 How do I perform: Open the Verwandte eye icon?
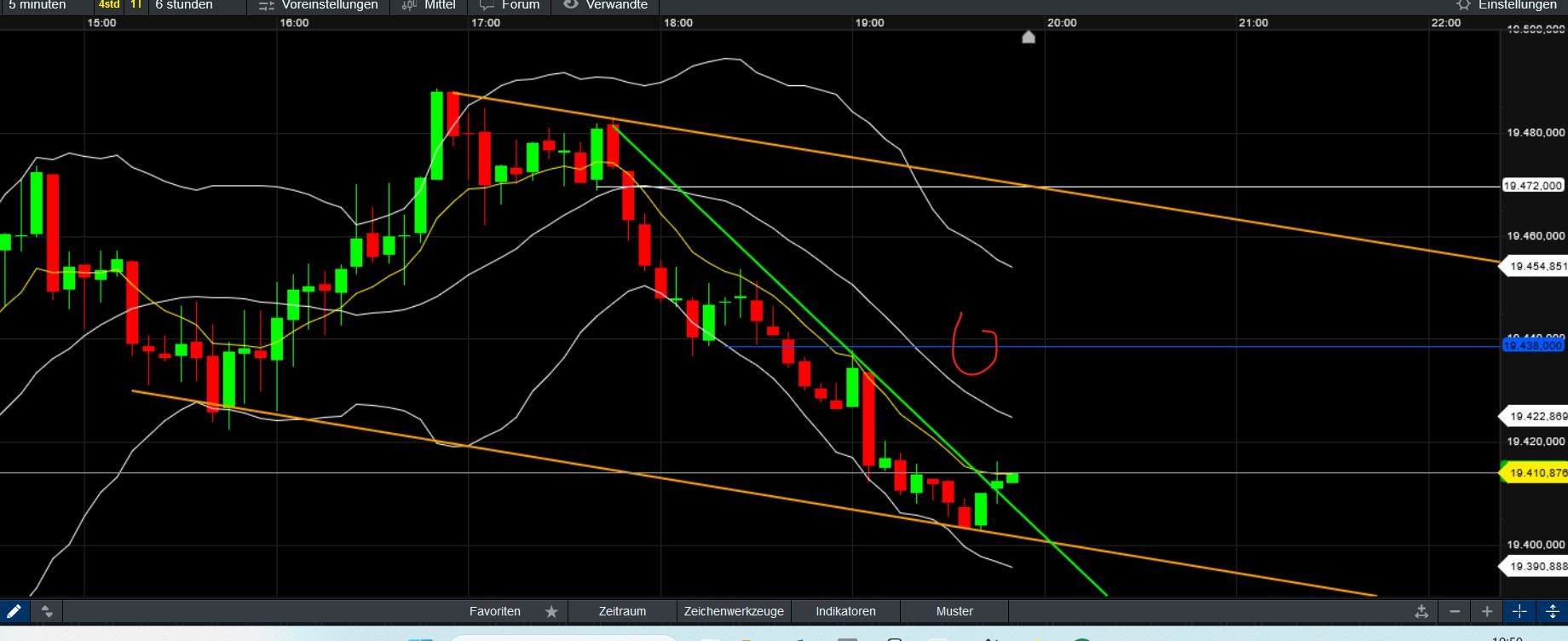coord(571,4)
